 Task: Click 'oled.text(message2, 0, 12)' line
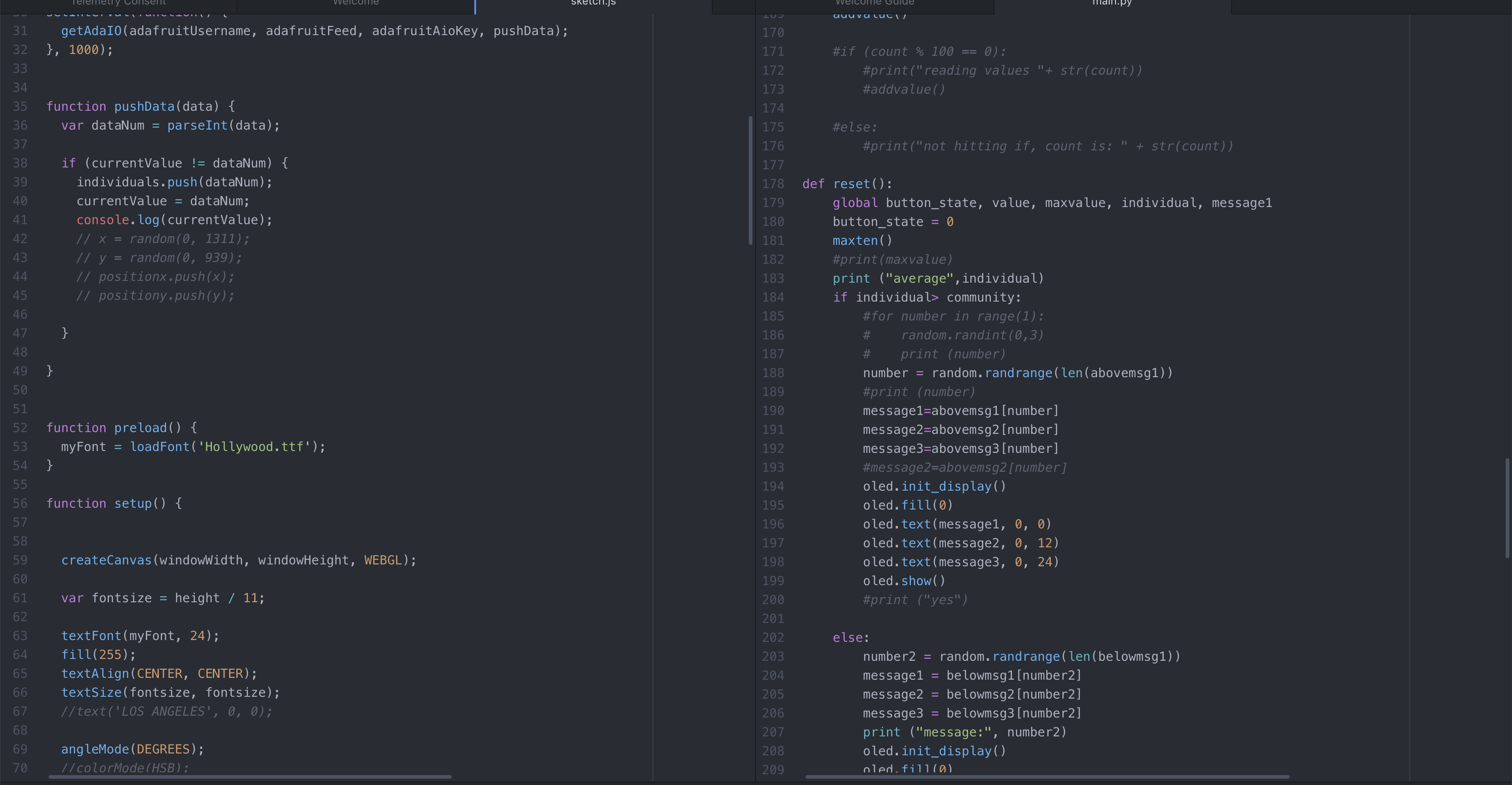tap(962, 543)
